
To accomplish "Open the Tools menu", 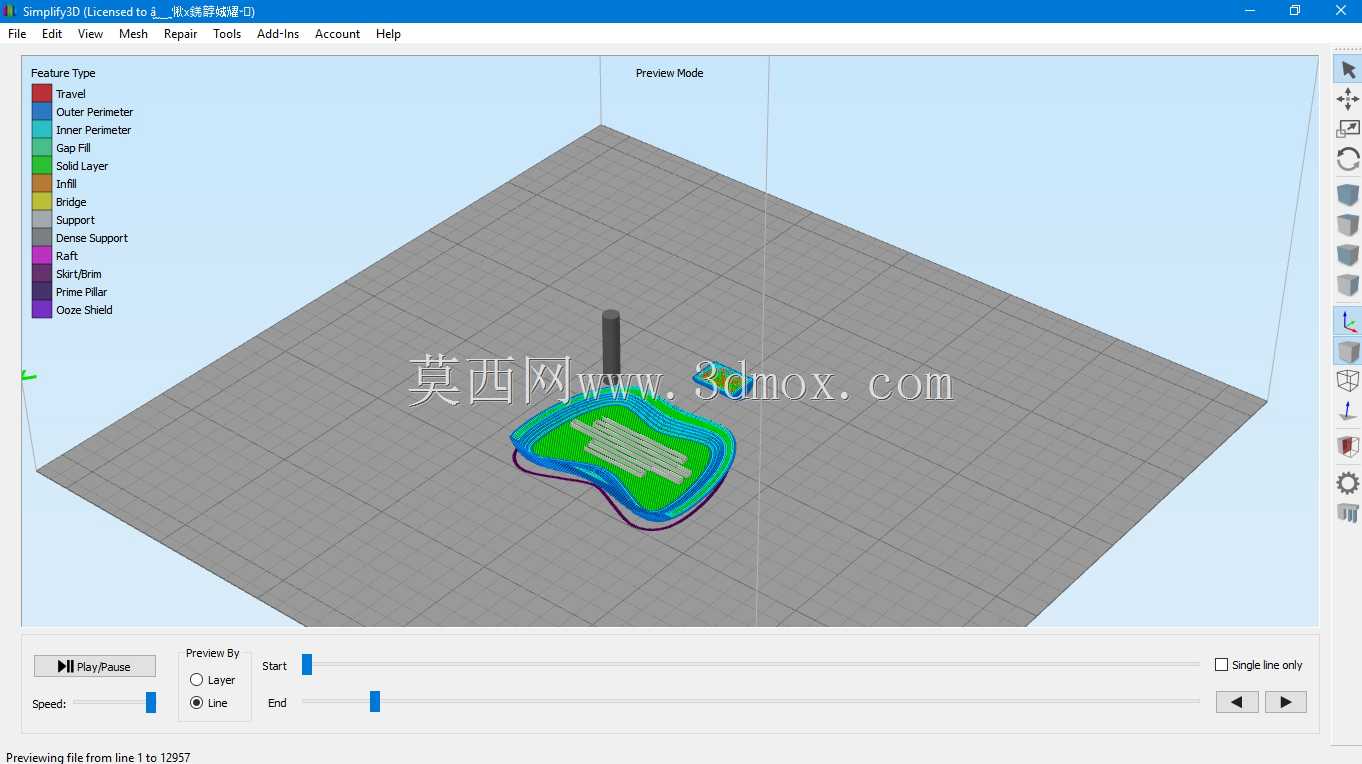I will pos(227,34).
